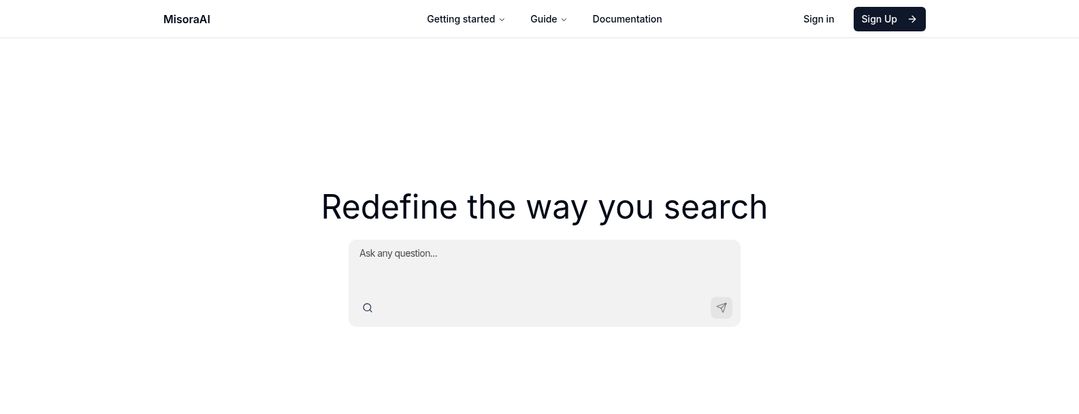
Task: Submit the question with the send button
Action: point(721,308)
